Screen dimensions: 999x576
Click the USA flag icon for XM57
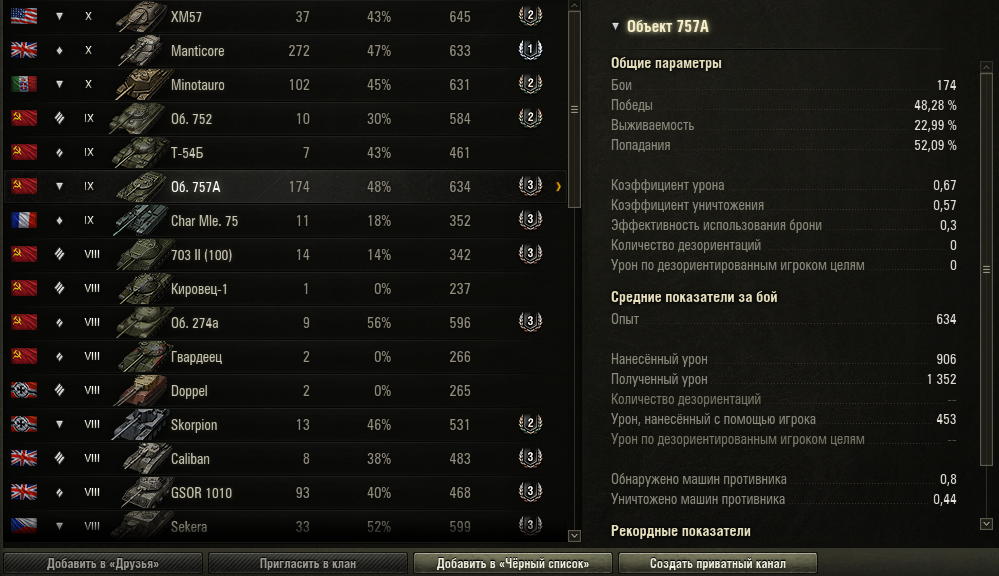click(x=24, y=16)
